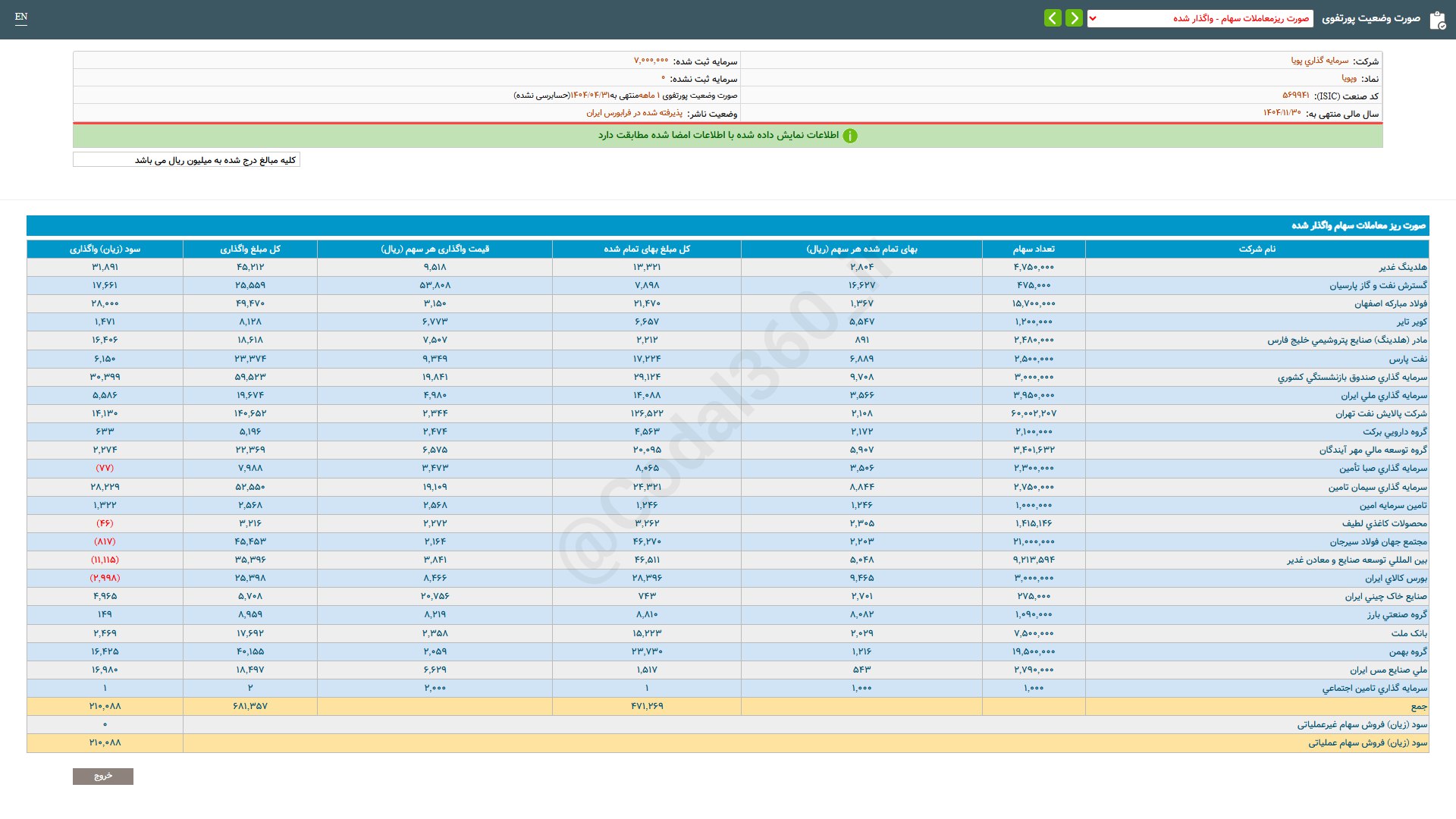The width and height of the screenshot is (1456, 819).
Task: Click the row name نفت پارس
Action: pyautogui.click(x=1408, y=359)
